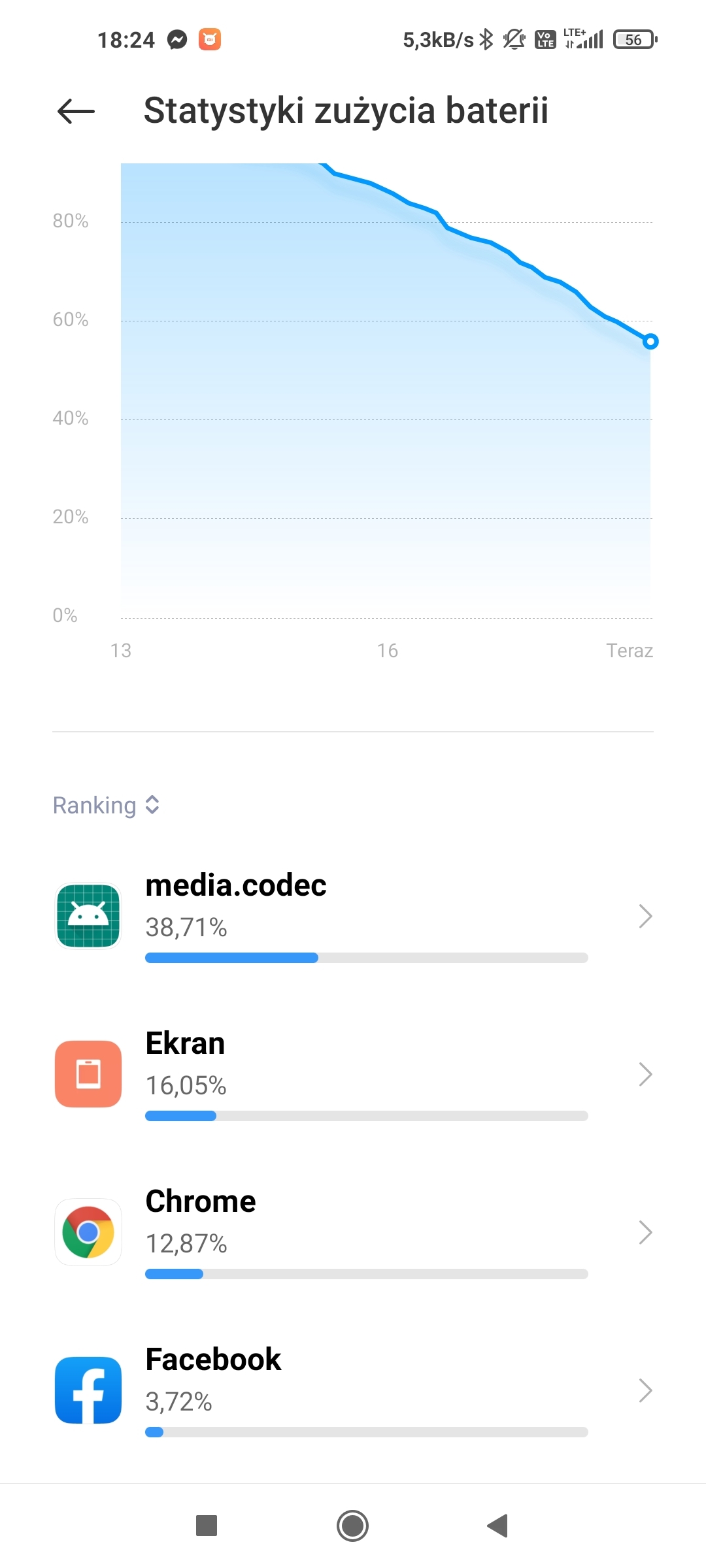Tap the battery indicator showing 56
Viewport: 706px width, 1568px height.
[x=634, y=40]
